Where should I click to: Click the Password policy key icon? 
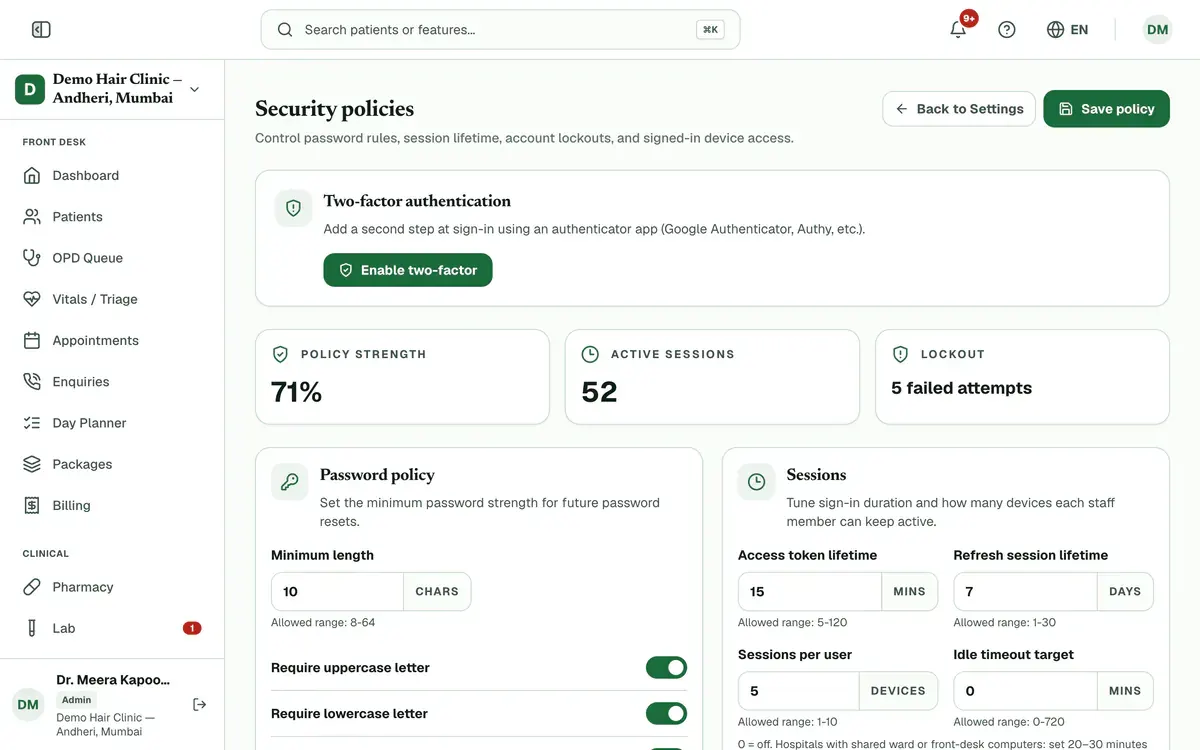(290, 482)
